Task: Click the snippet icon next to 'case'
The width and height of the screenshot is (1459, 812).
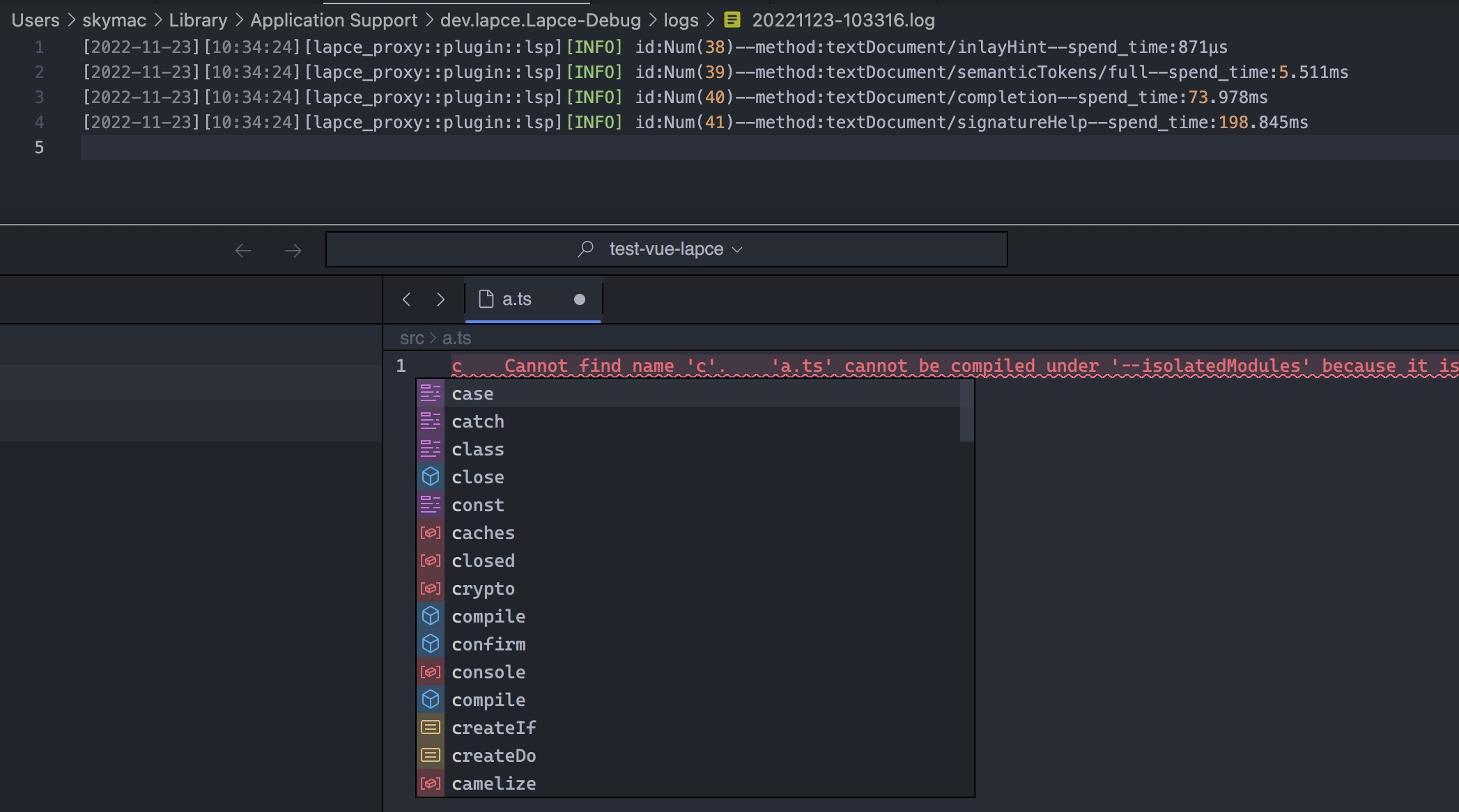Action: tap(431, 393)
